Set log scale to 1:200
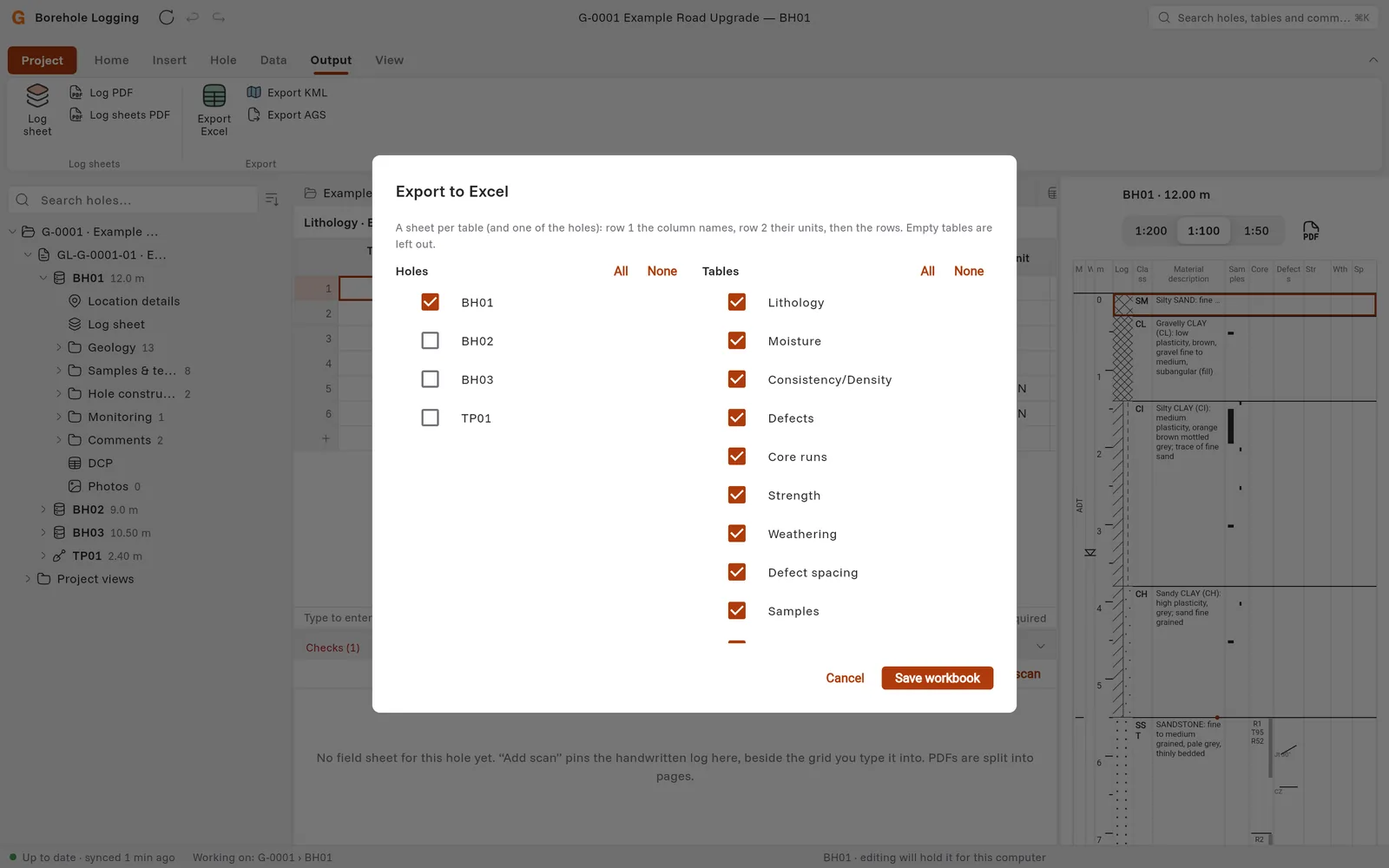1389x868 pixels. click(1150, 231)
